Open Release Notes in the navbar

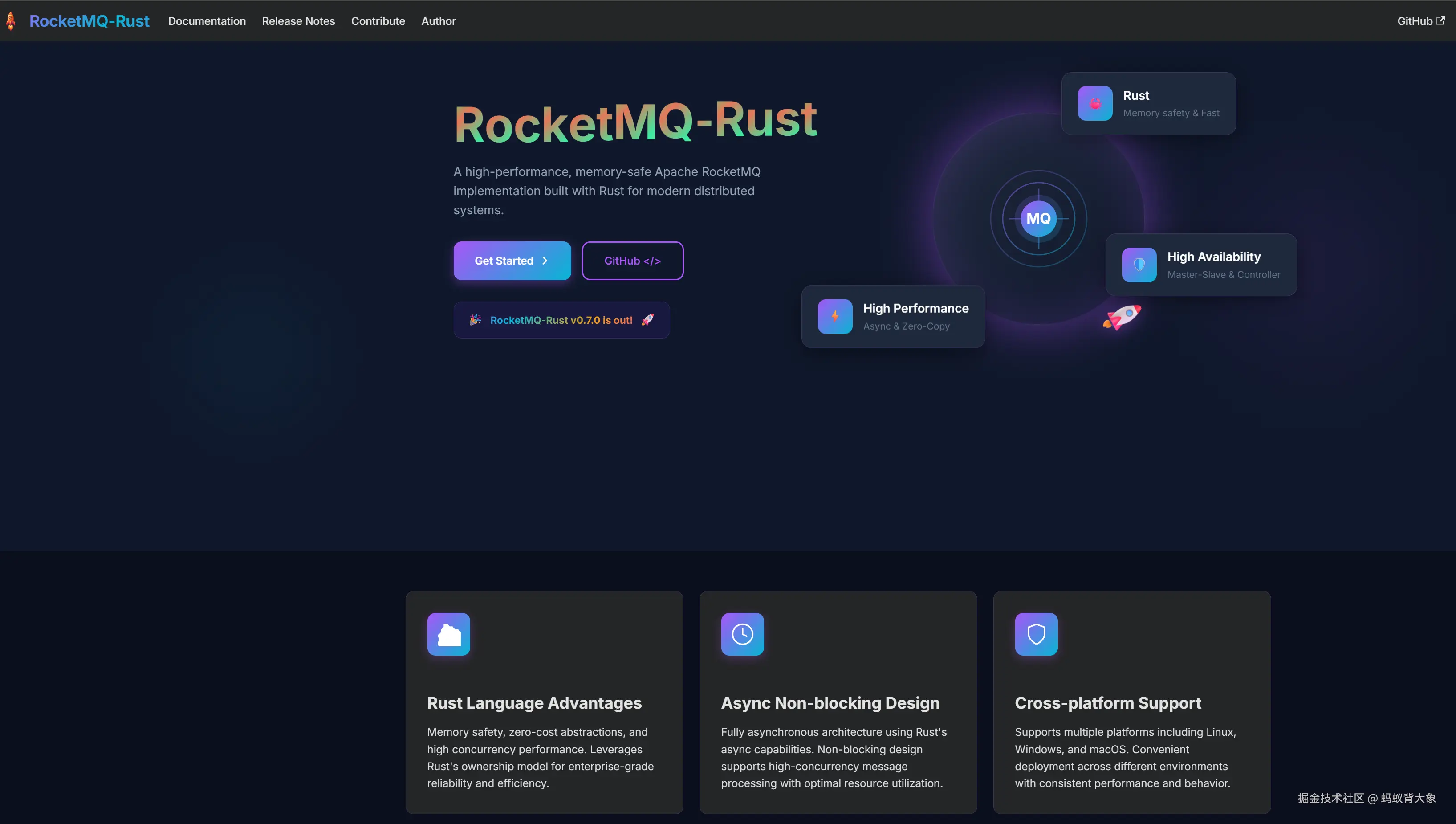[298, 21]
